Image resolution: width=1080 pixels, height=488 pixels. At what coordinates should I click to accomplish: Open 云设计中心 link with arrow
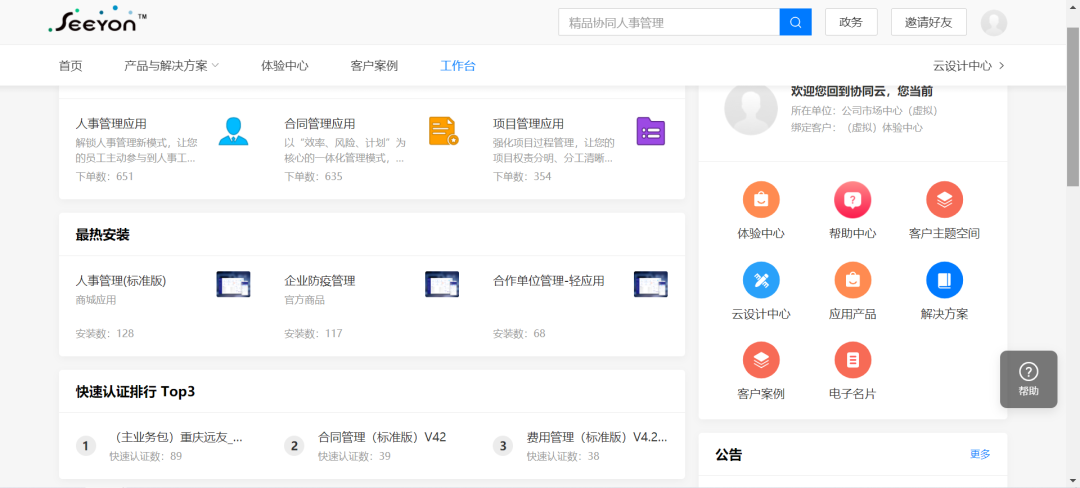(x=968, y=66)
